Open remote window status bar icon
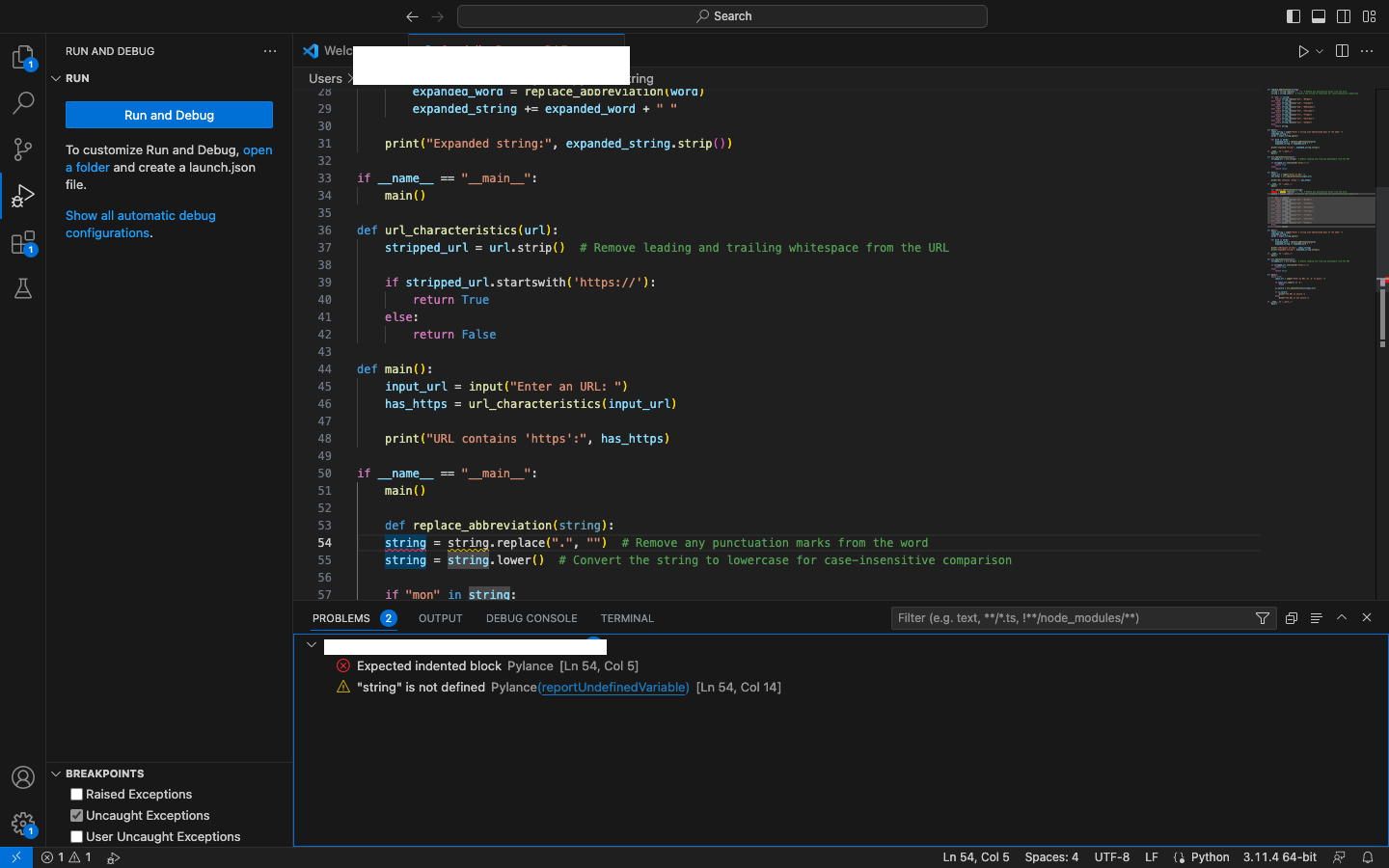 click(x=16, y=857)
